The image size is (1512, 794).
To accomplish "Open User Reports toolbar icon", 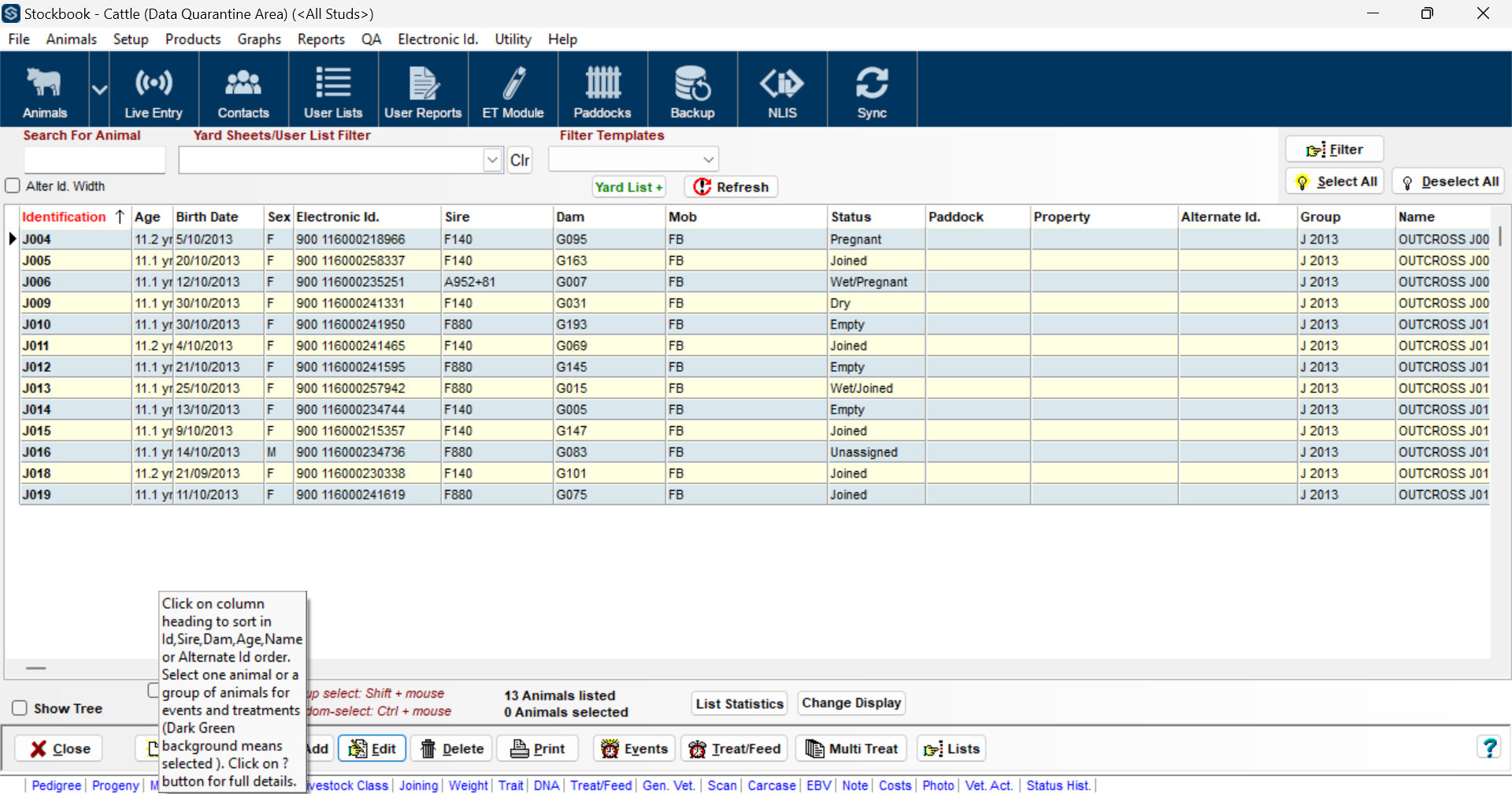I will point(423,91).
